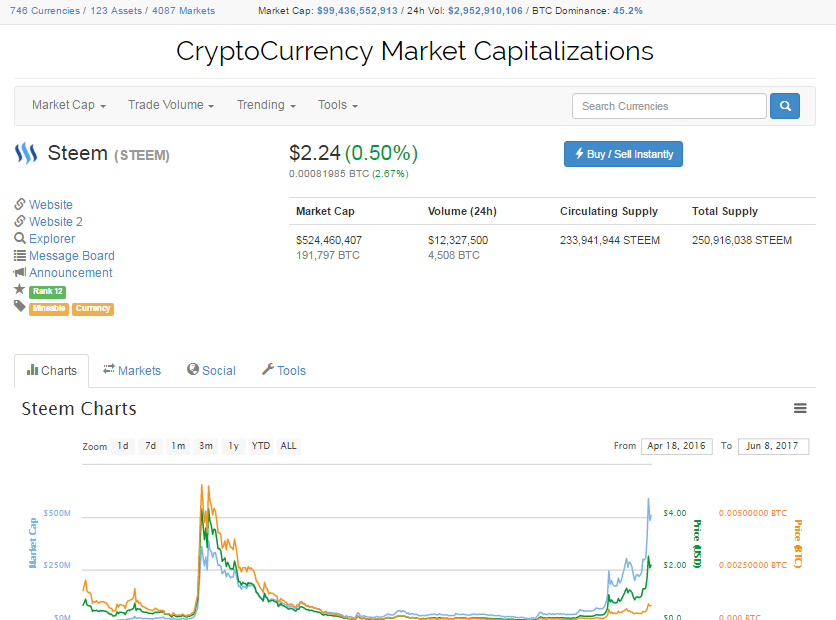Click the Market Cap axis label on chart

(33, 543)
